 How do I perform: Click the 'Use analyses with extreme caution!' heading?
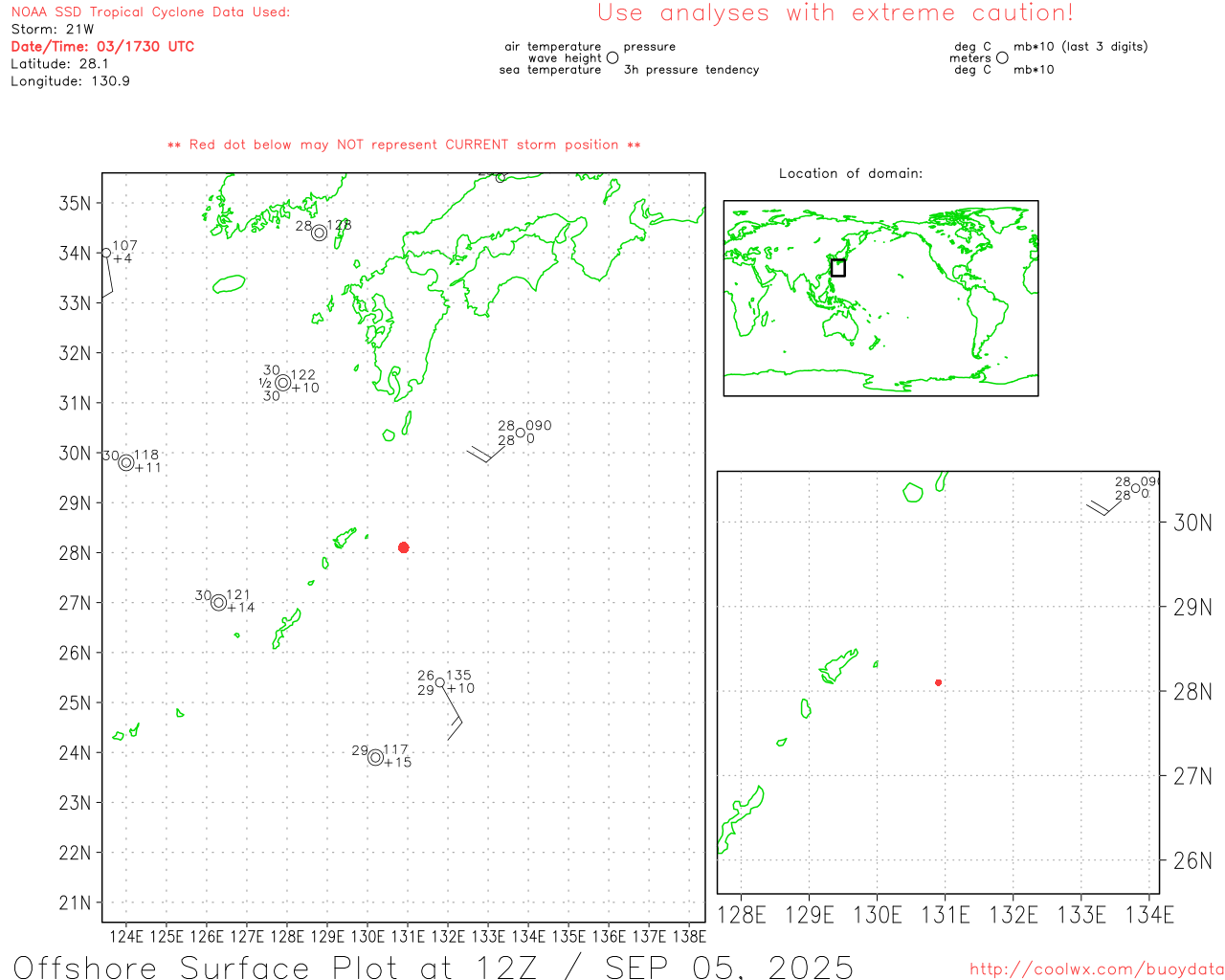pyautogui.click(x=835, y=13)
